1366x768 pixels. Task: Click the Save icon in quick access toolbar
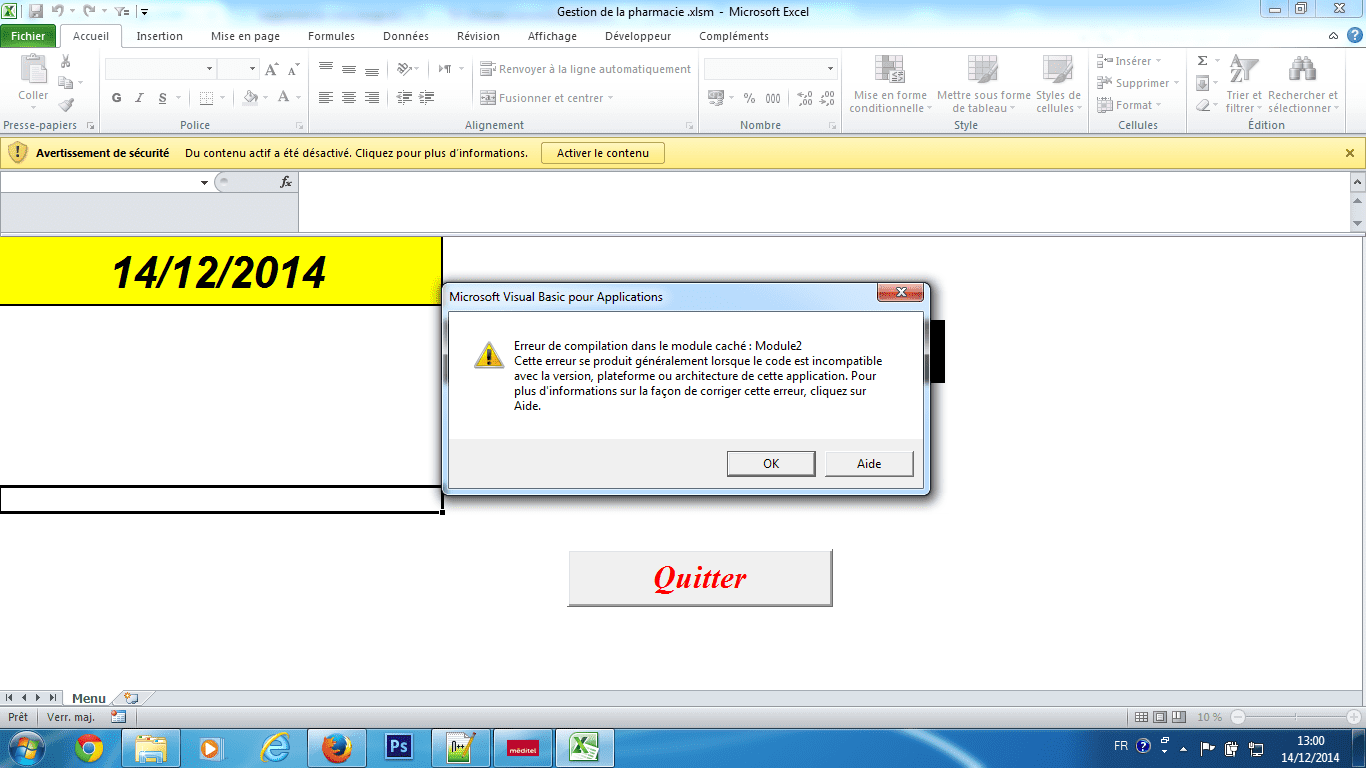[x=36, y=12]
